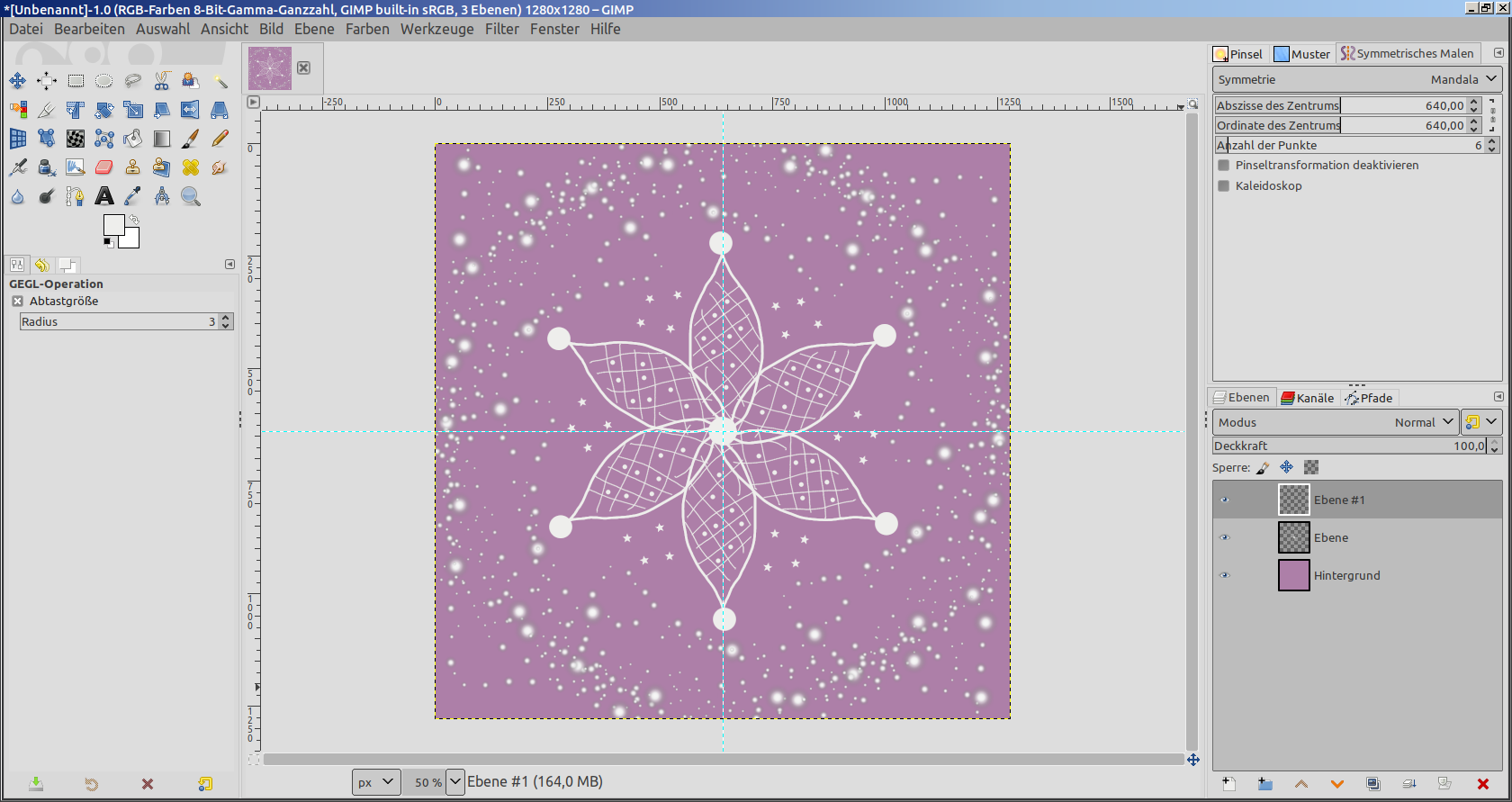Delete layer with the red X icon
Image resolution: width=1512 pixels, height=802 pixels.
coord(1482,784)
